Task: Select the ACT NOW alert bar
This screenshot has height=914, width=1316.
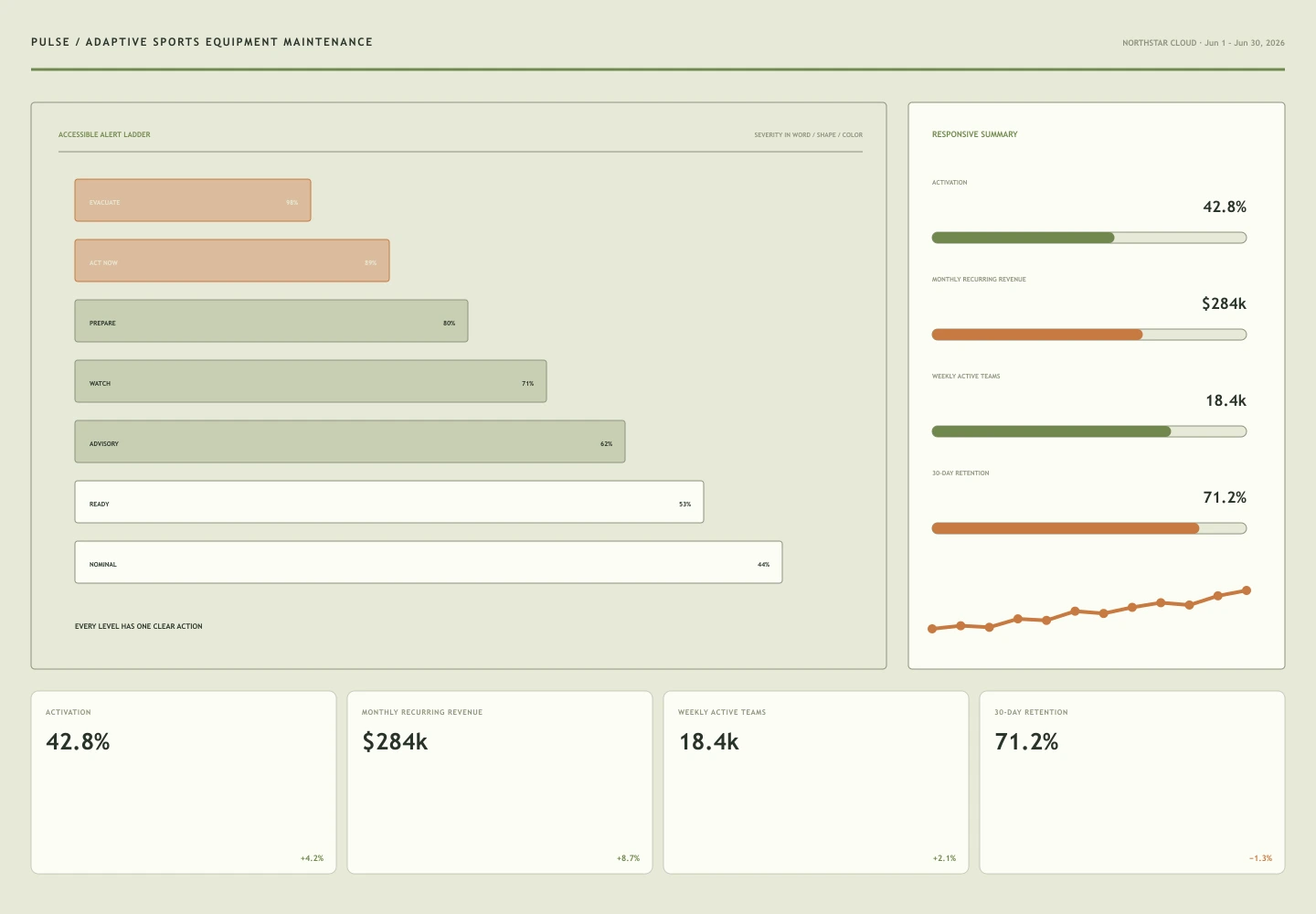Action: tap(232, 260)
